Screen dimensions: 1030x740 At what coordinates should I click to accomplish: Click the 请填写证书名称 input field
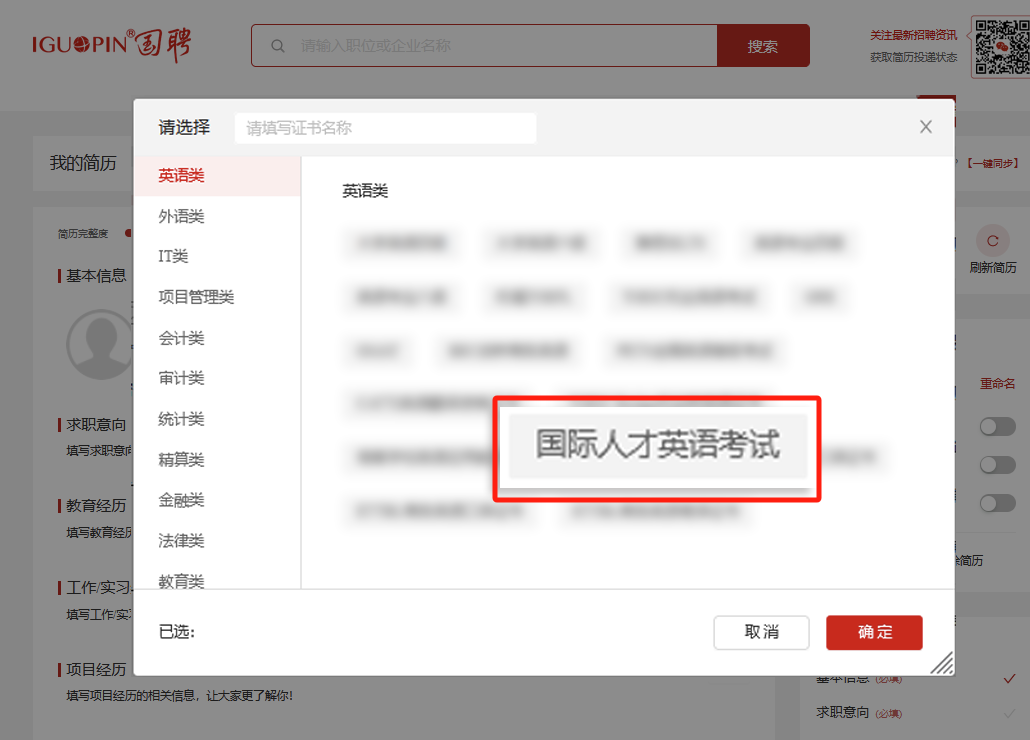[x=385, y=127]
